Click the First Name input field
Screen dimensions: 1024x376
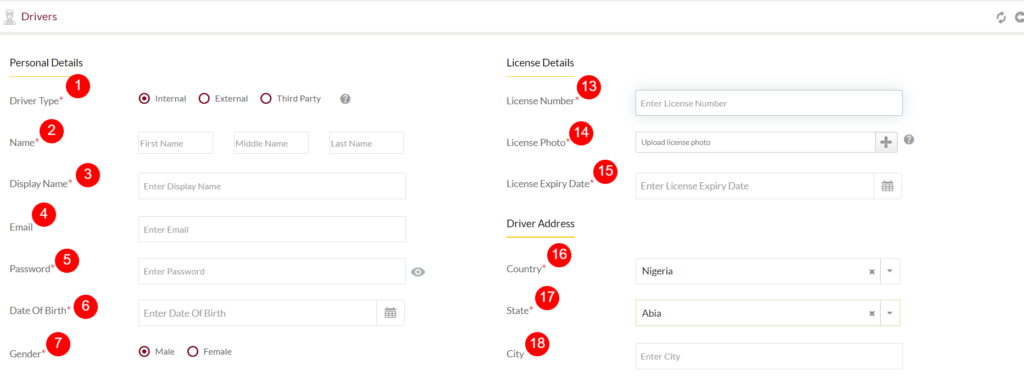[x=176, y=143]
